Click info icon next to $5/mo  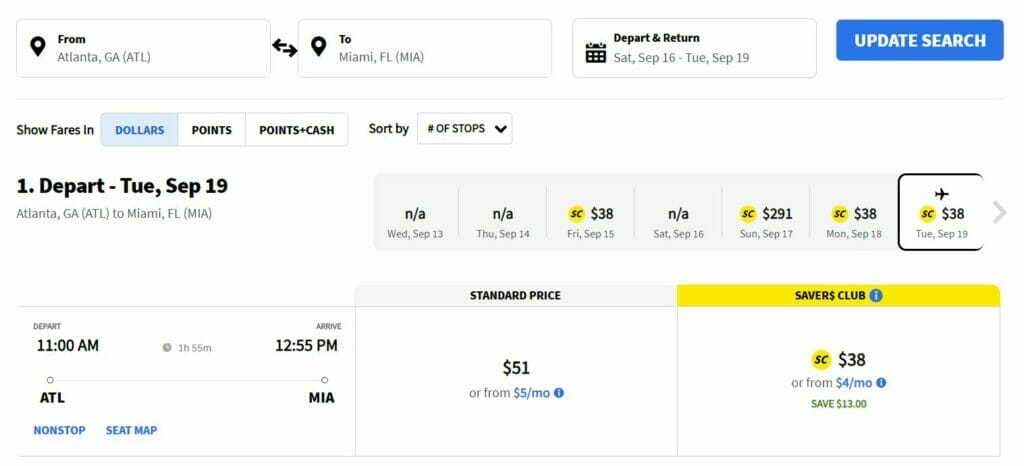pyautogui.click(x=559, y=394)
